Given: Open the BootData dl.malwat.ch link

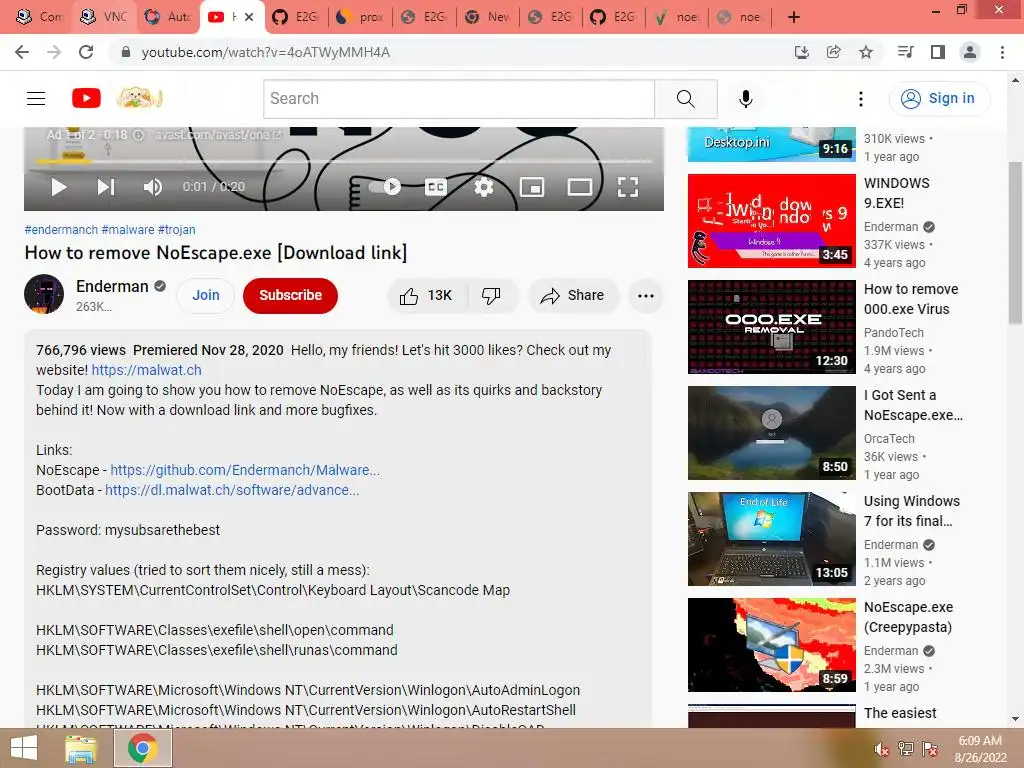Looking at the screenshot, I should pyautogui.click(x=232, y=490).
